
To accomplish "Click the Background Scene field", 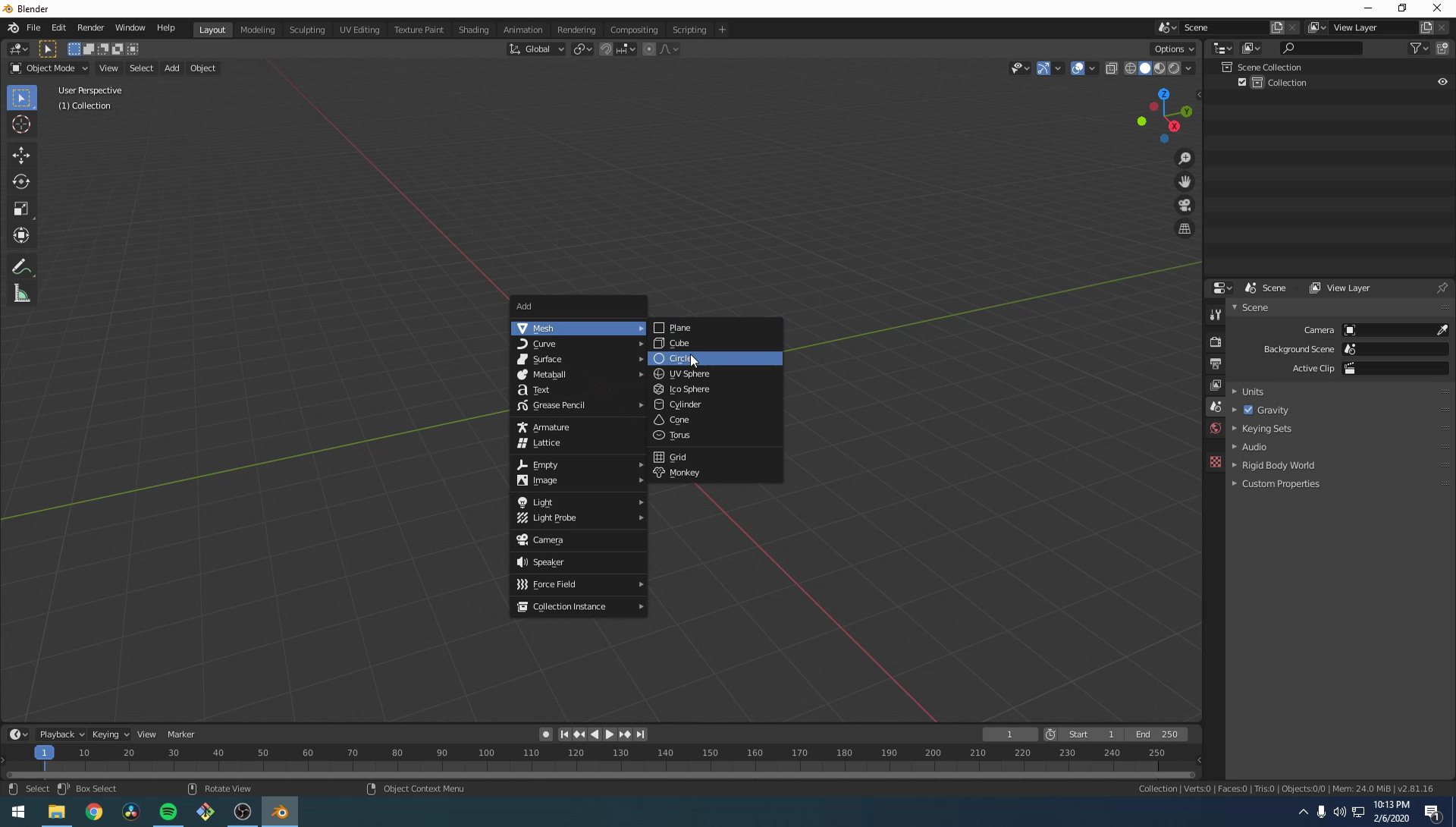I will tap(1395, 350).
